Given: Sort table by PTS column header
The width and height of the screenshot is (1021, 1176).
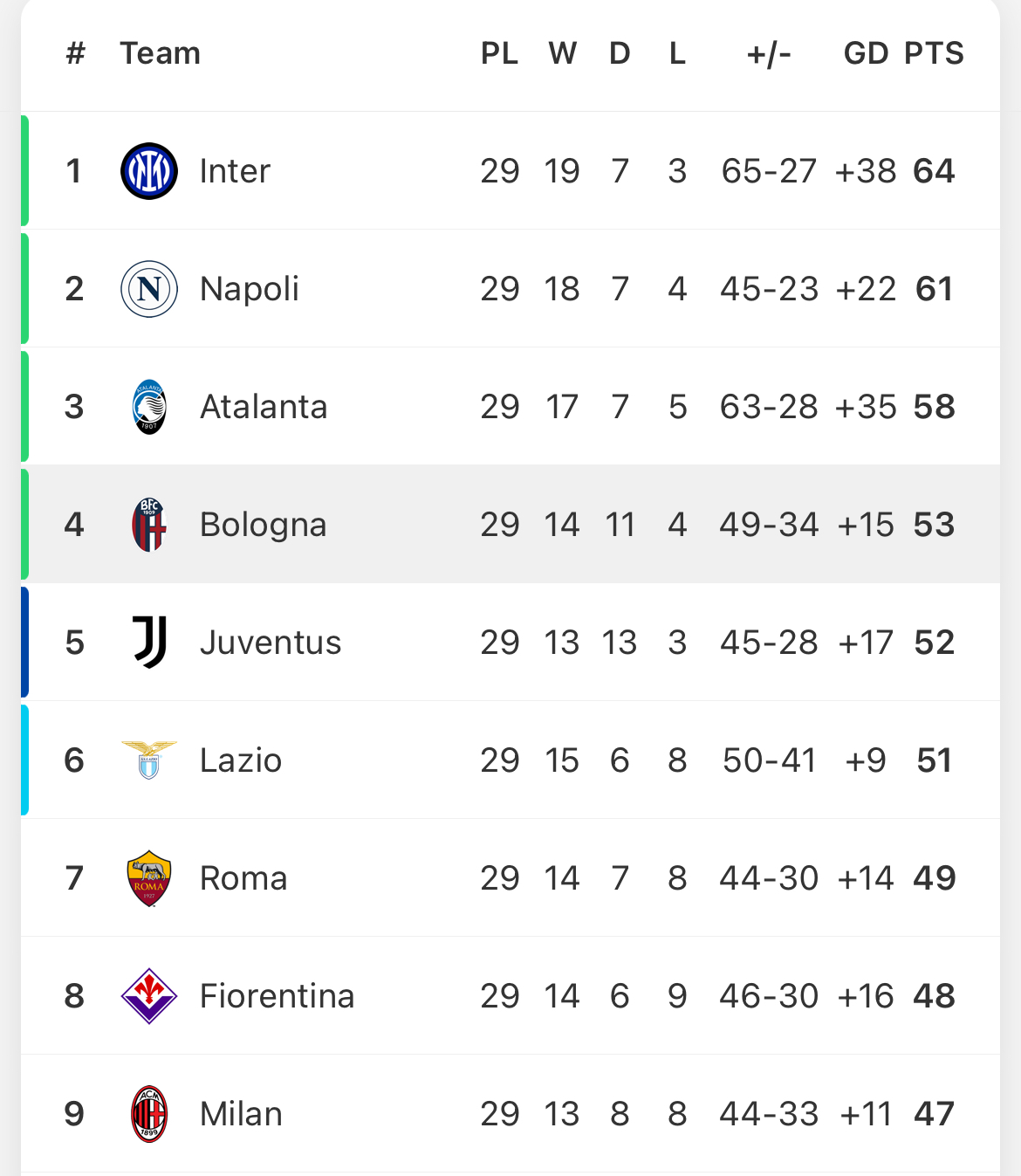Looking at the screenshot, I should tap(934, 53).
